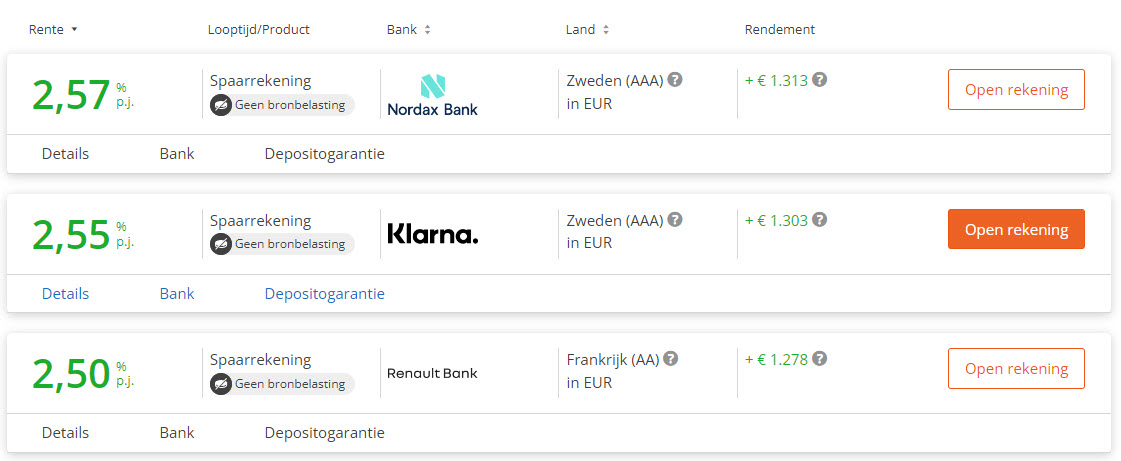Click help icon beside + € 1.313 rendement
This screenshot has height=461, width=1121.
click(820, 79)
